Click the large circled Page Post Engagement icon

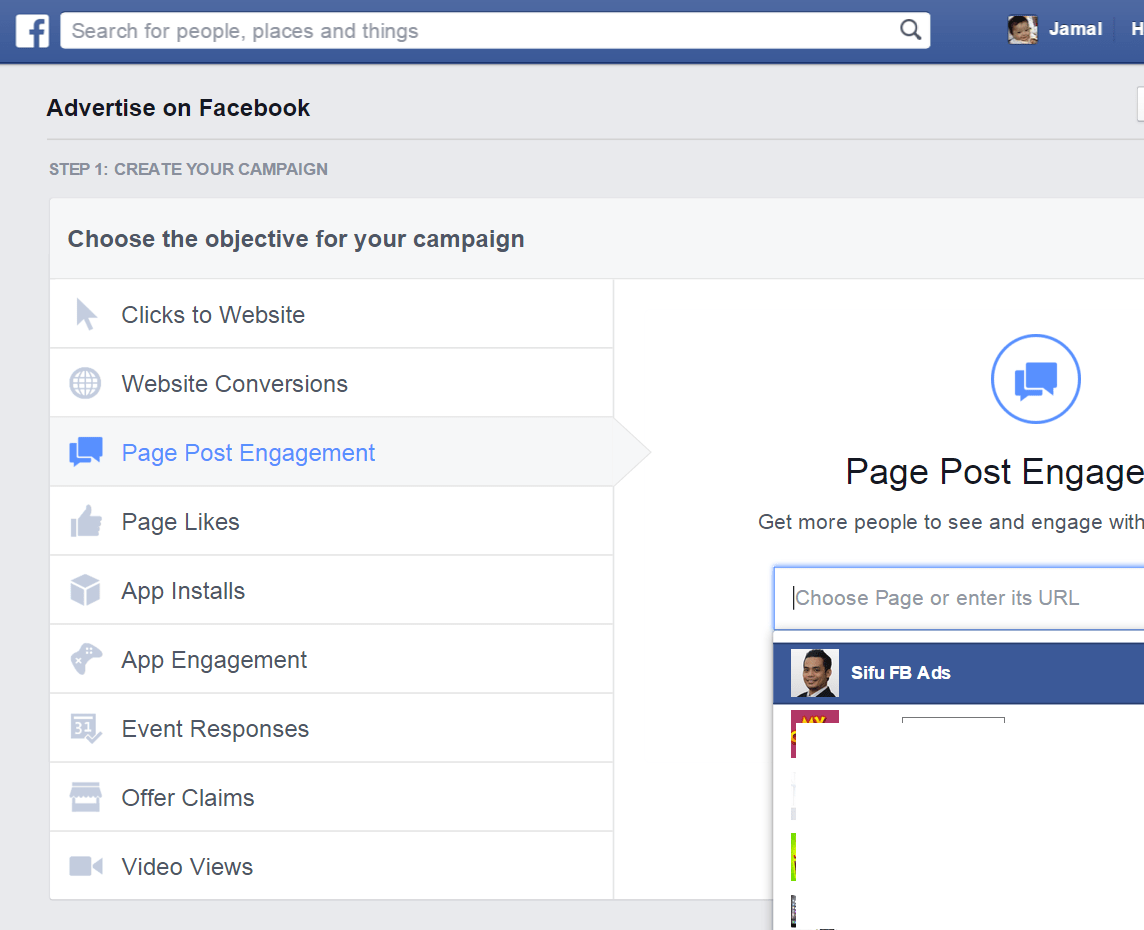1035,379
